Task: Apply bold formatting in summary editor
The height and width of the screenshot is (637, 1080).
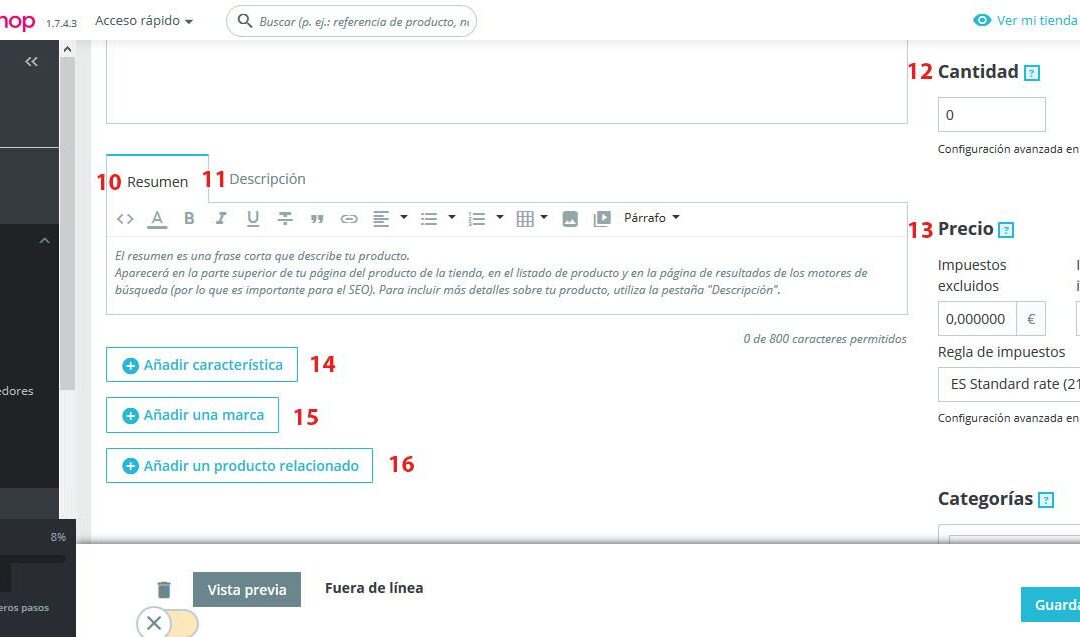Action: [189, 218]
